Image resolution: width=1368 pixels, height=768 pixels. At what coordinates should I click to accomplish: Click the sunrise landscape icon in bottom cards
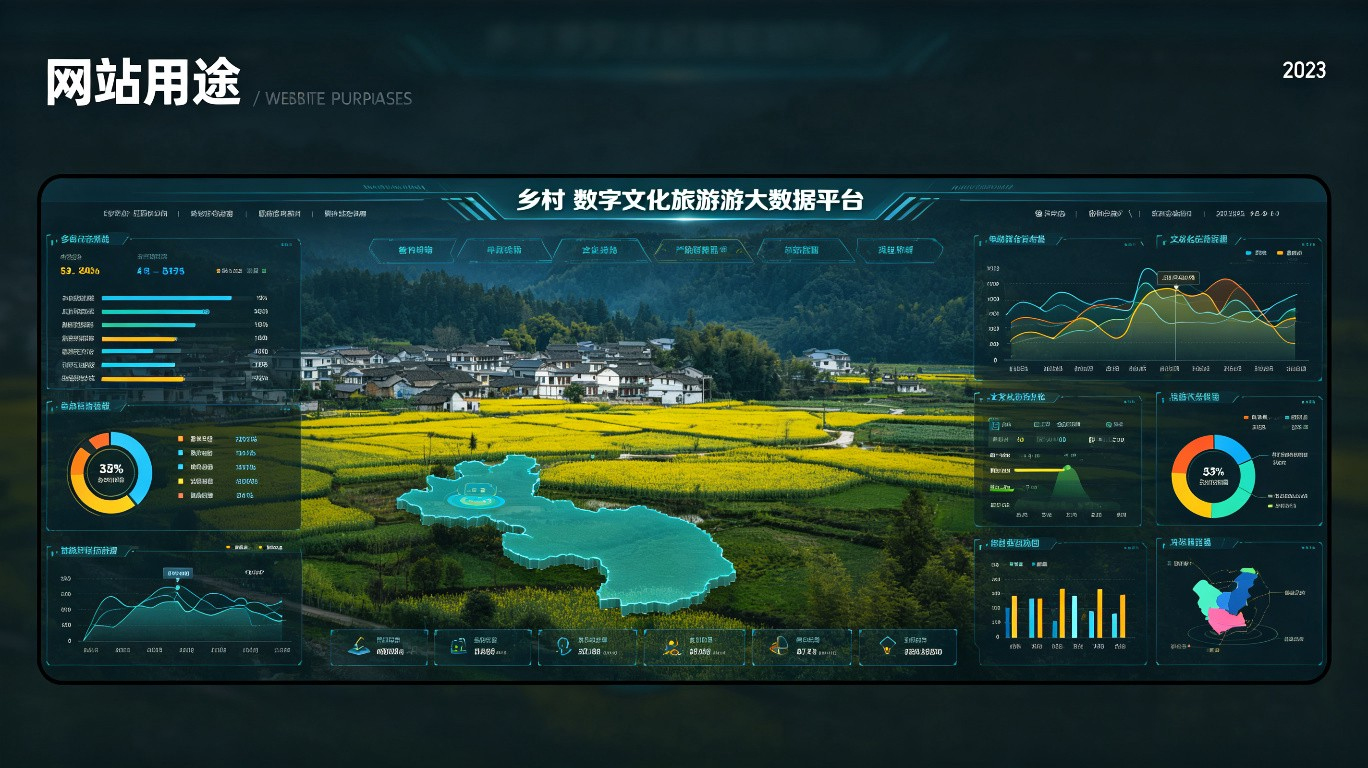671,647
